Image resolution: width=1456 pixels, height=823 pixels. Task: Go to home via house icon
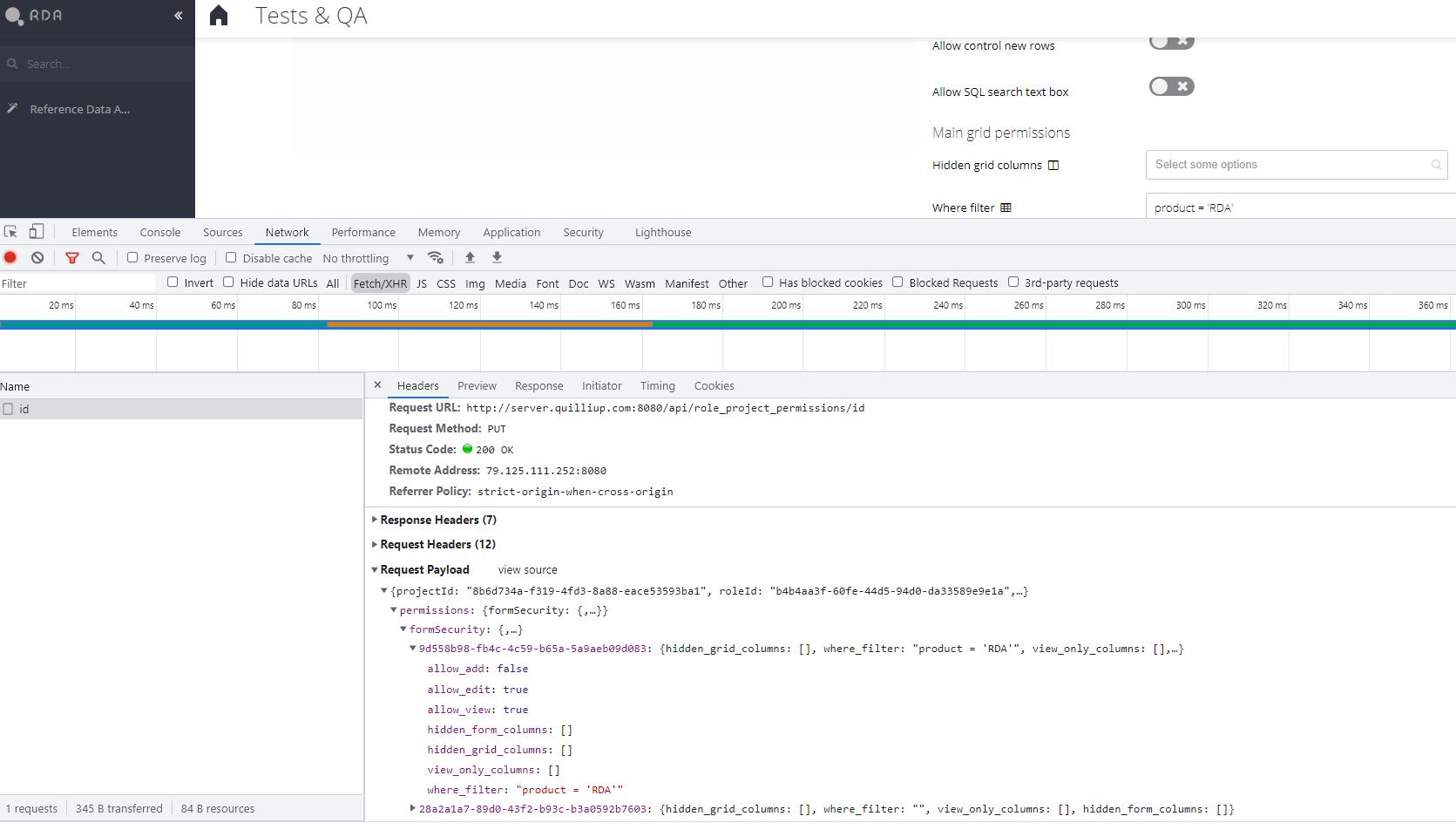click(219, 16)
